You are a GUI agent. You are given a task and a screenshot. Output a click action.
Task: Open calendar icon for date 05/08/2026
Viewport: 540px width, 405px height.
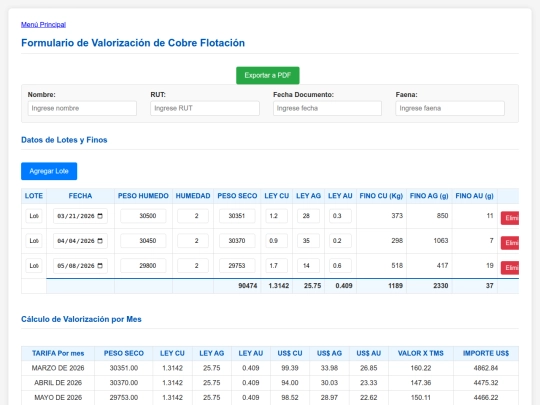100,266
